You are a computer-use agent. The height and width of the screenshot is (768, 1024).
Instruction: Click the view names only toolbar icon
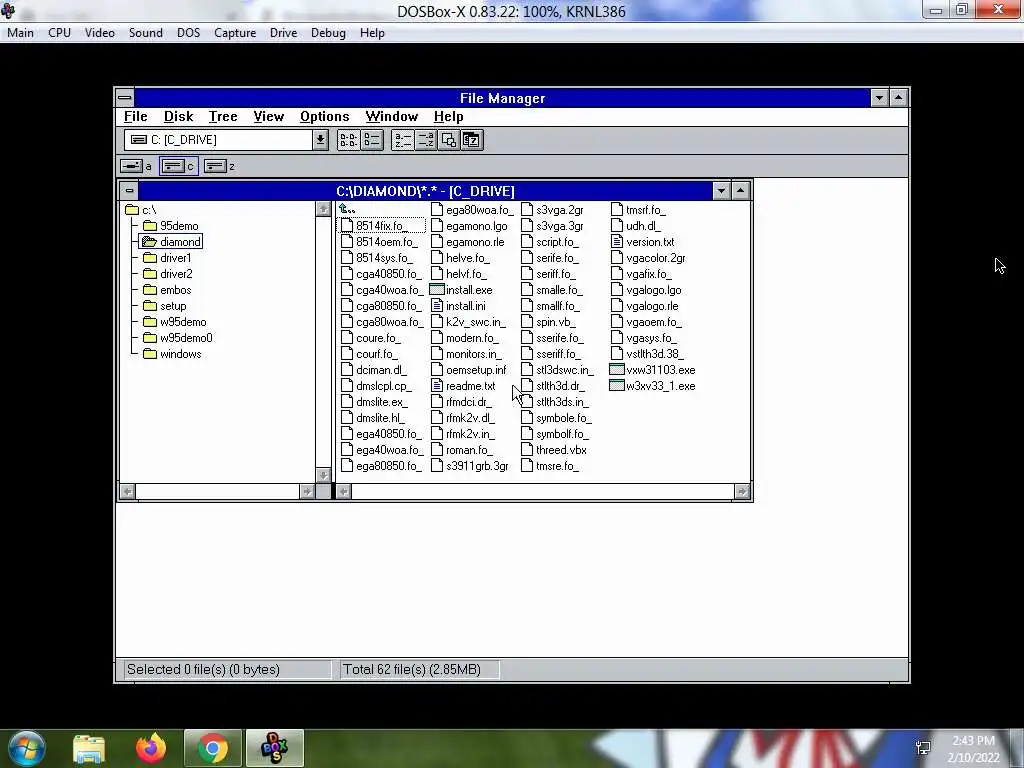point(348,140)
